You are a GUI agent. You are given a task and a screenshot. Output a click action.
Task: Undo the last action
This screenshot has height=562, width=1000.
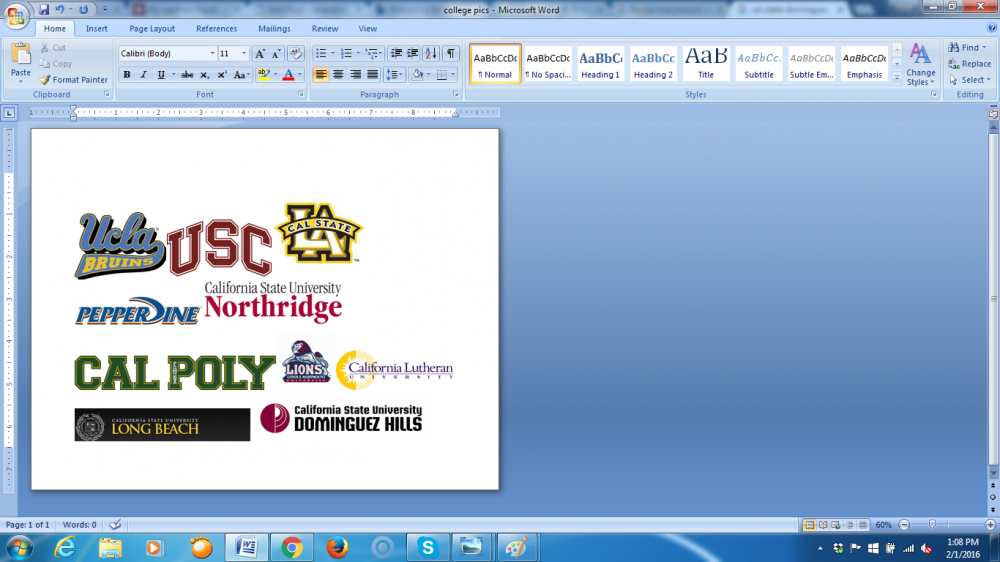click(60, 10)
